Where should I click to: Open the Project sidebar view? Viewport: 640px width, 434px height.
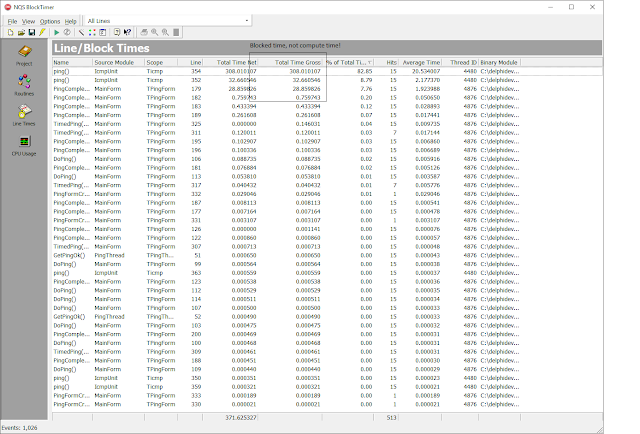(x=24, y=56)
